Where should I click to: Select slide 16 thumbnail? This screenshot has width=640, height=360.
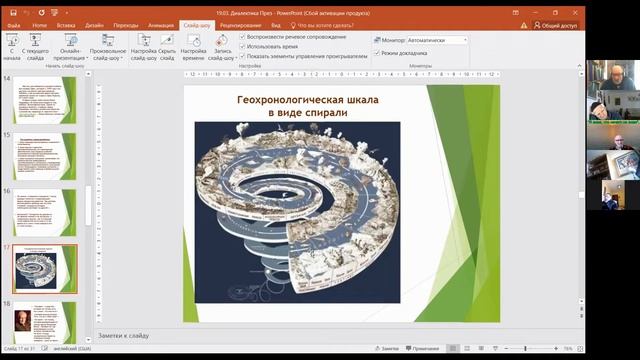44,213
